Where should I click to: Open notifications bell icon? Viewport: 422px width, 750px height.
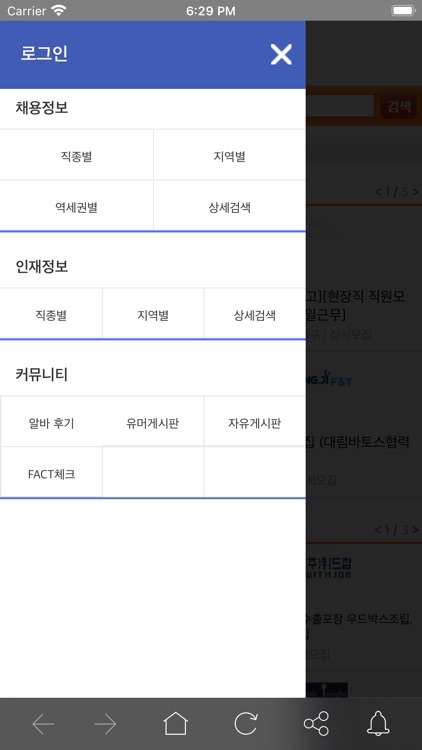point(378,723)
